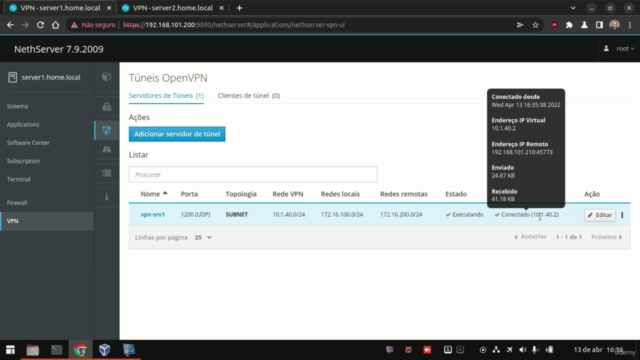
Task: Open the lines per page dropdown
Action: [x=203, y=237]
